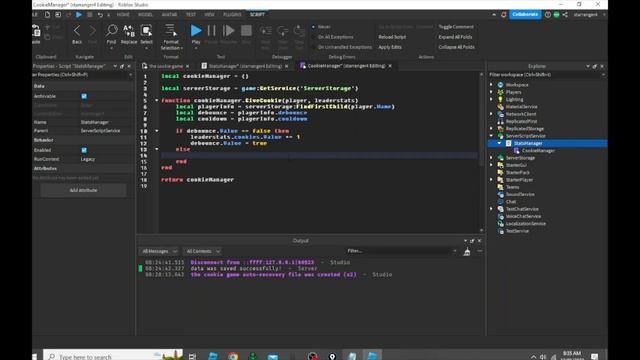Click the ServerStorage icon in Explorer
Image resolution: width=640 pixels, height=360 pixels.
click(500, 158)
